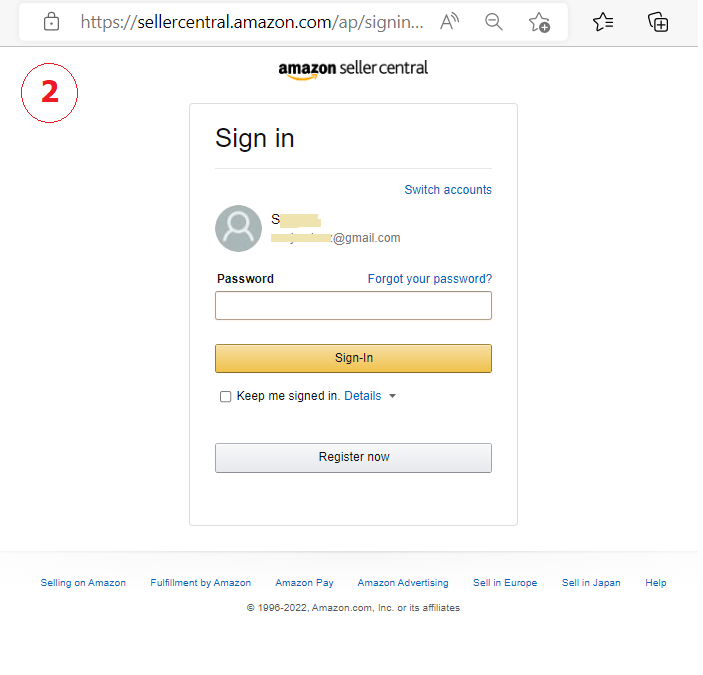Go to Fulfillment by Amazon link

[x=200, y=583]
